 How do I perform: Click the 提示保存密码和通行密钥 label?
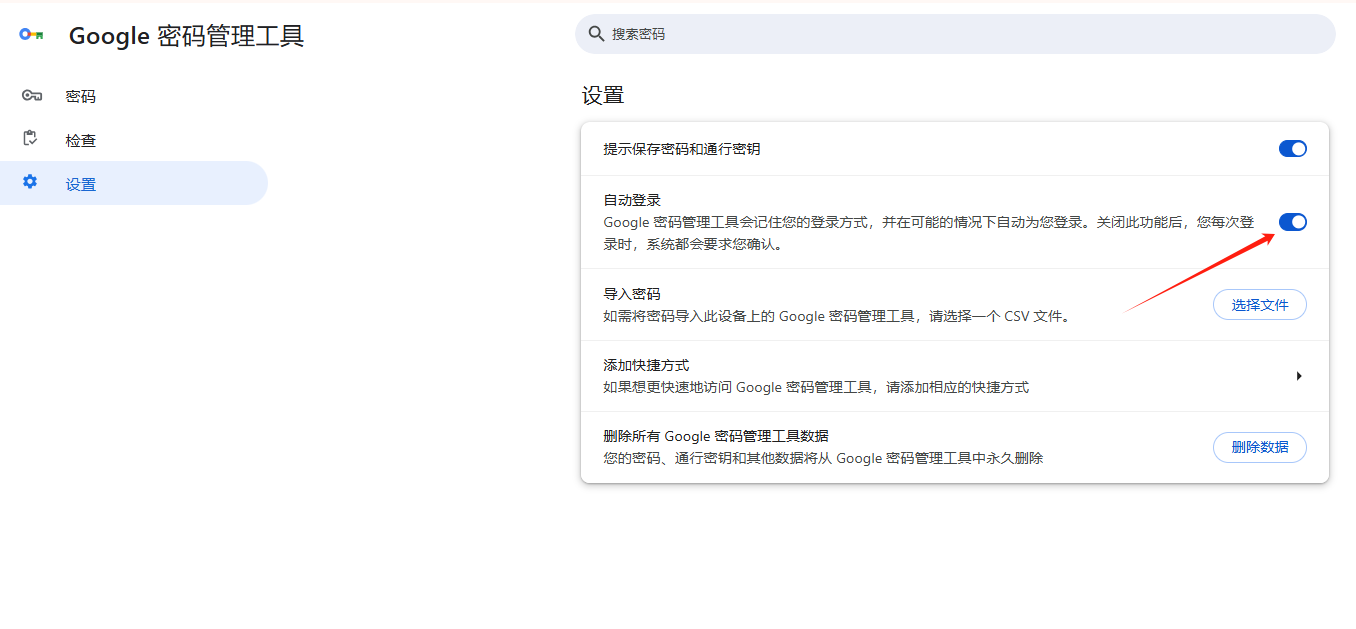pyautogui.click(x=682, y=149)
